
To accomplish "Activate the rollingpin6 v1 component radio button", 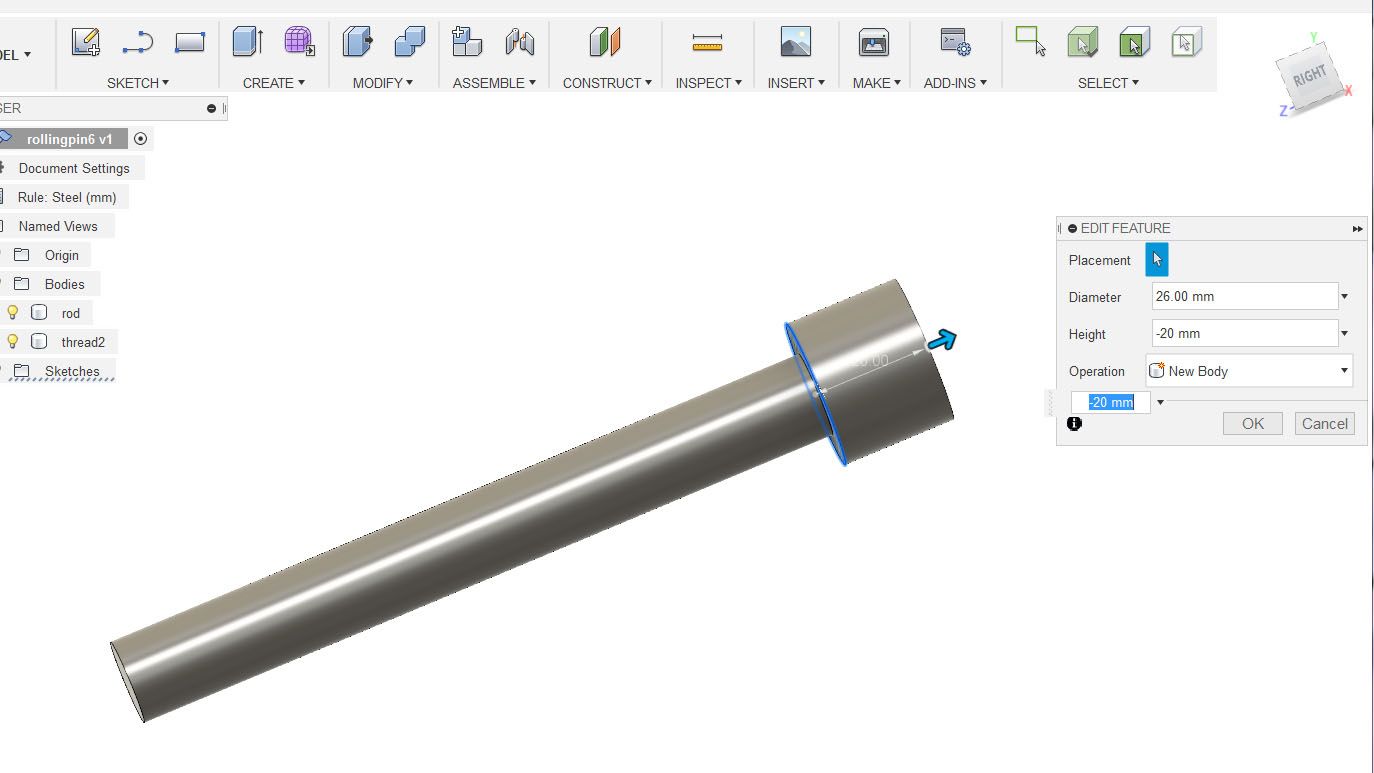I will pyautogui.click(x=140, y=139).
